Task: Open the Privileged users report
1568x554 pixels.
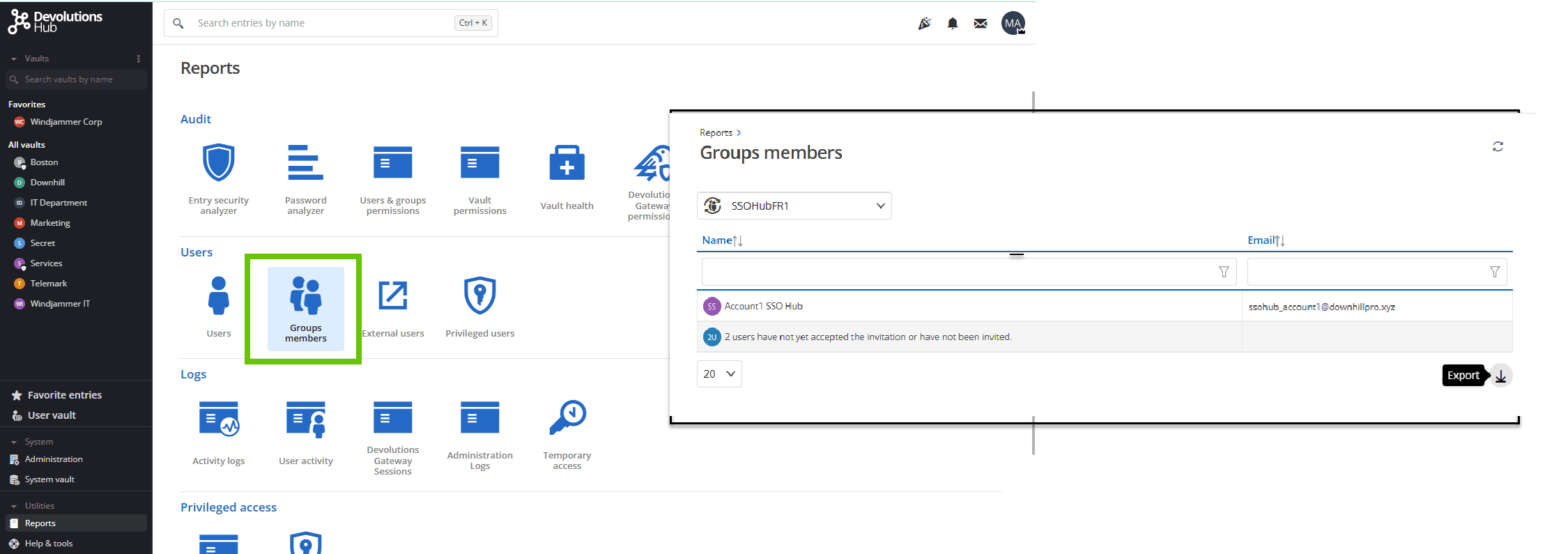Action: point(479,307)
